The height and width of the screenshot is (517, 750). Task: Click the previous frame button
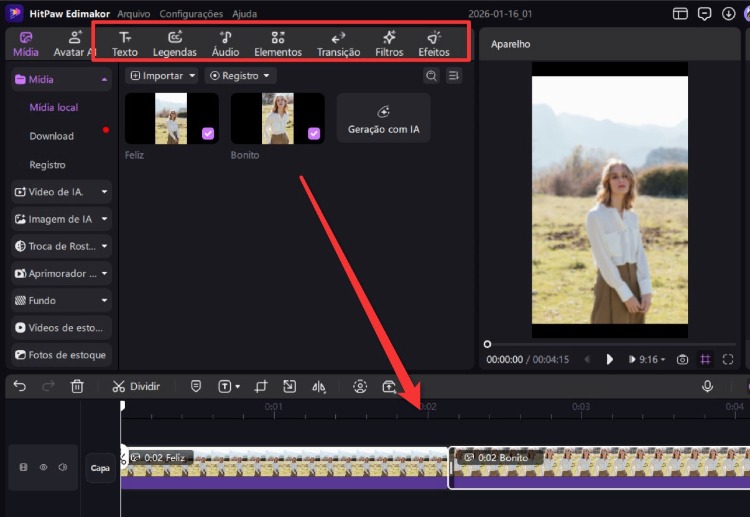587,359
